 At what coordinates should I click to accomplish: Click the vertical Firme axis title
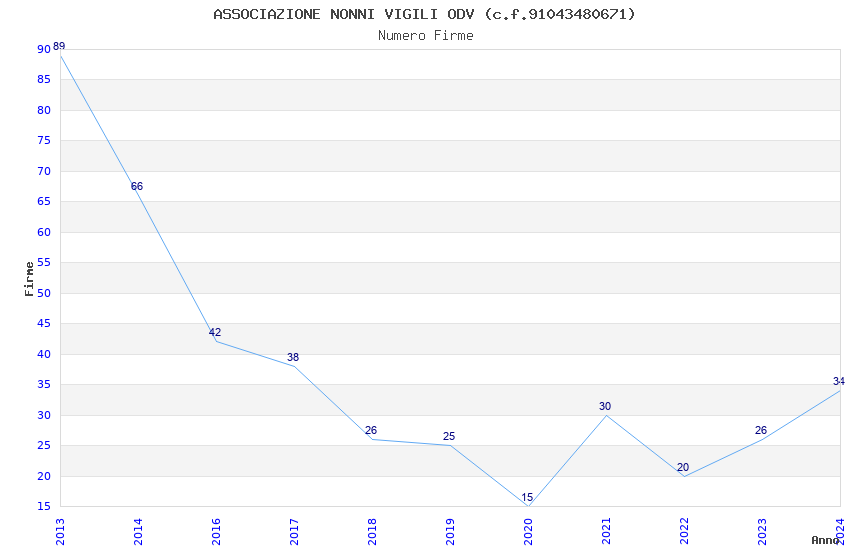tap(29, 279)
